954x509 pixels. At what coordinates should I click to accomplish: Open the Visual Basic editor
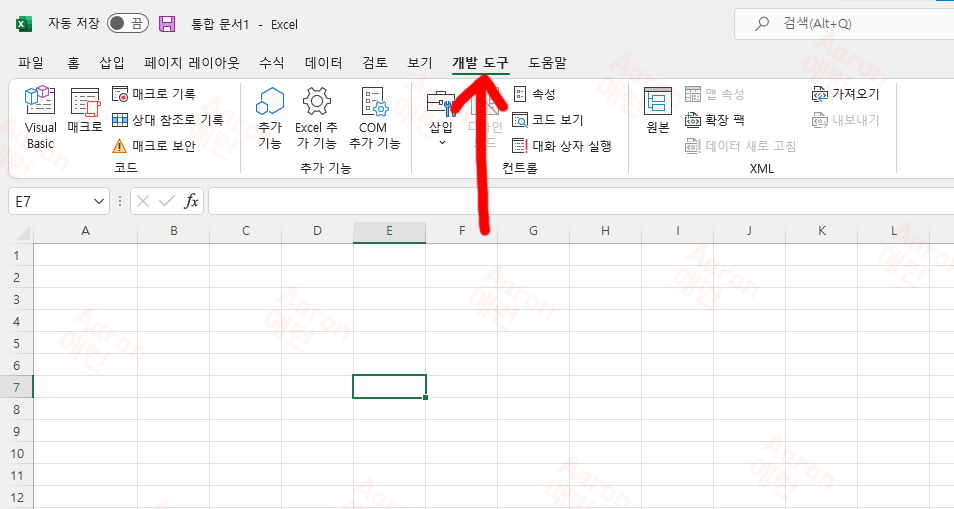[40, 118]
